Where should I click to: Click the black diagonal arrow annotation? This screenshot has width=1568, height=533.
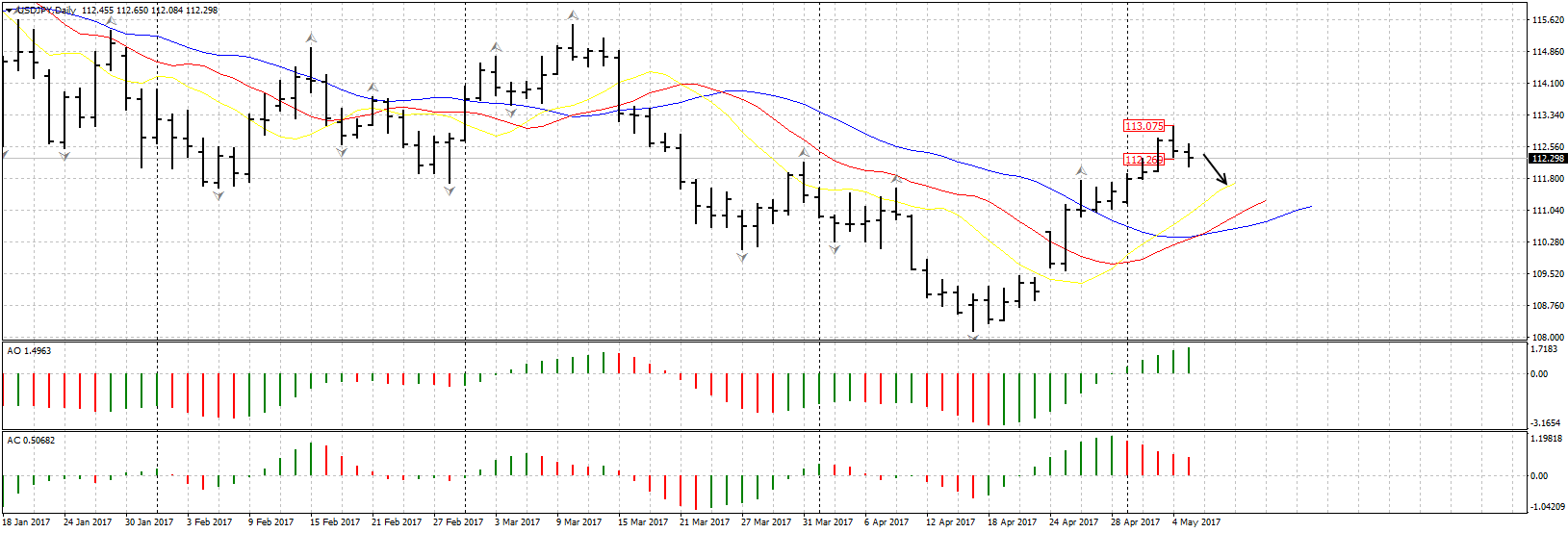pyautogui.click(x=1216, y=169)
